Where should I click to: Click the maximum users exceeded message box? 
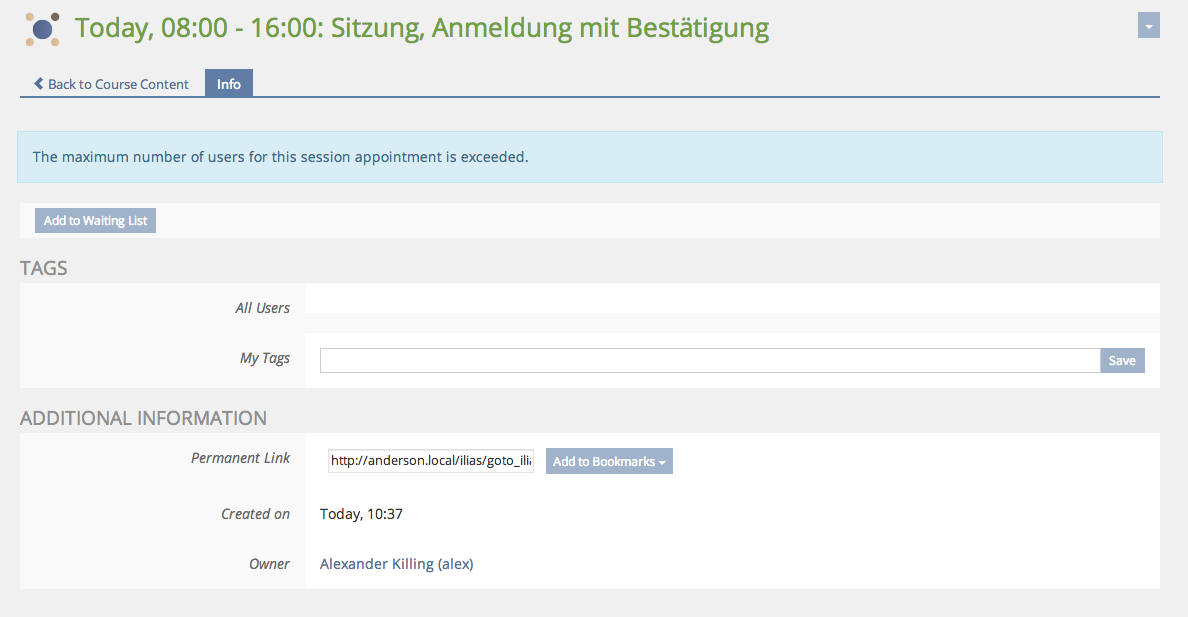pyautogui.click(x=589, y=157)
